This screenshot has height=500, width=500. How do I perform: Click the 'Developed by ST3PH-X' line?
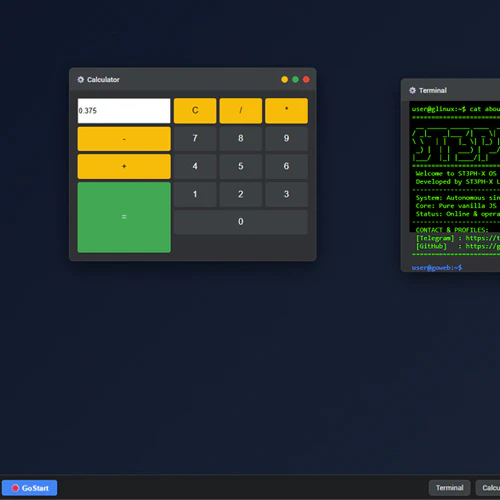click(x=458, y=182)
